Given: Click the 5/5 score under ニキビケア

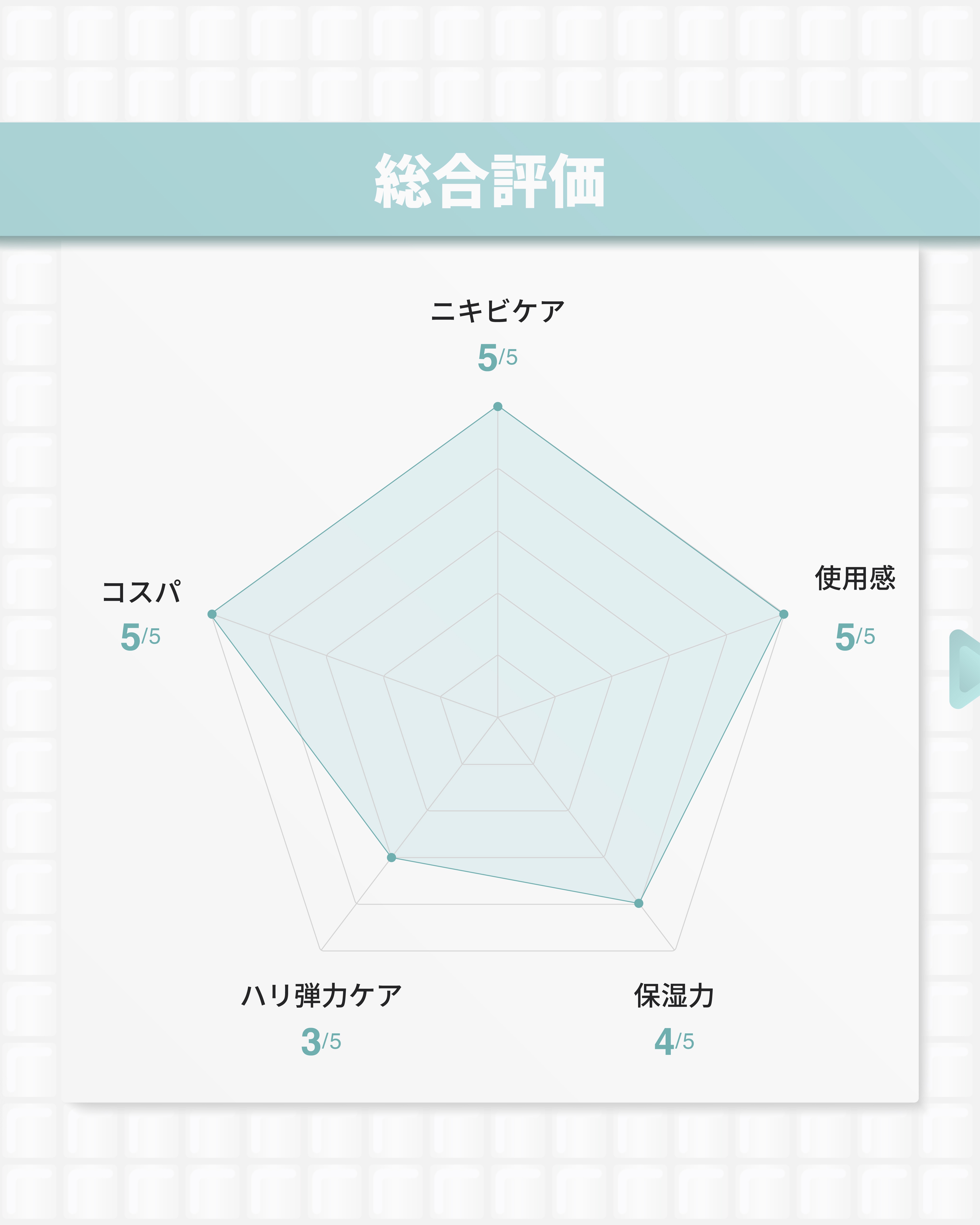Looking at the screenshot, I should coord(498,357).
